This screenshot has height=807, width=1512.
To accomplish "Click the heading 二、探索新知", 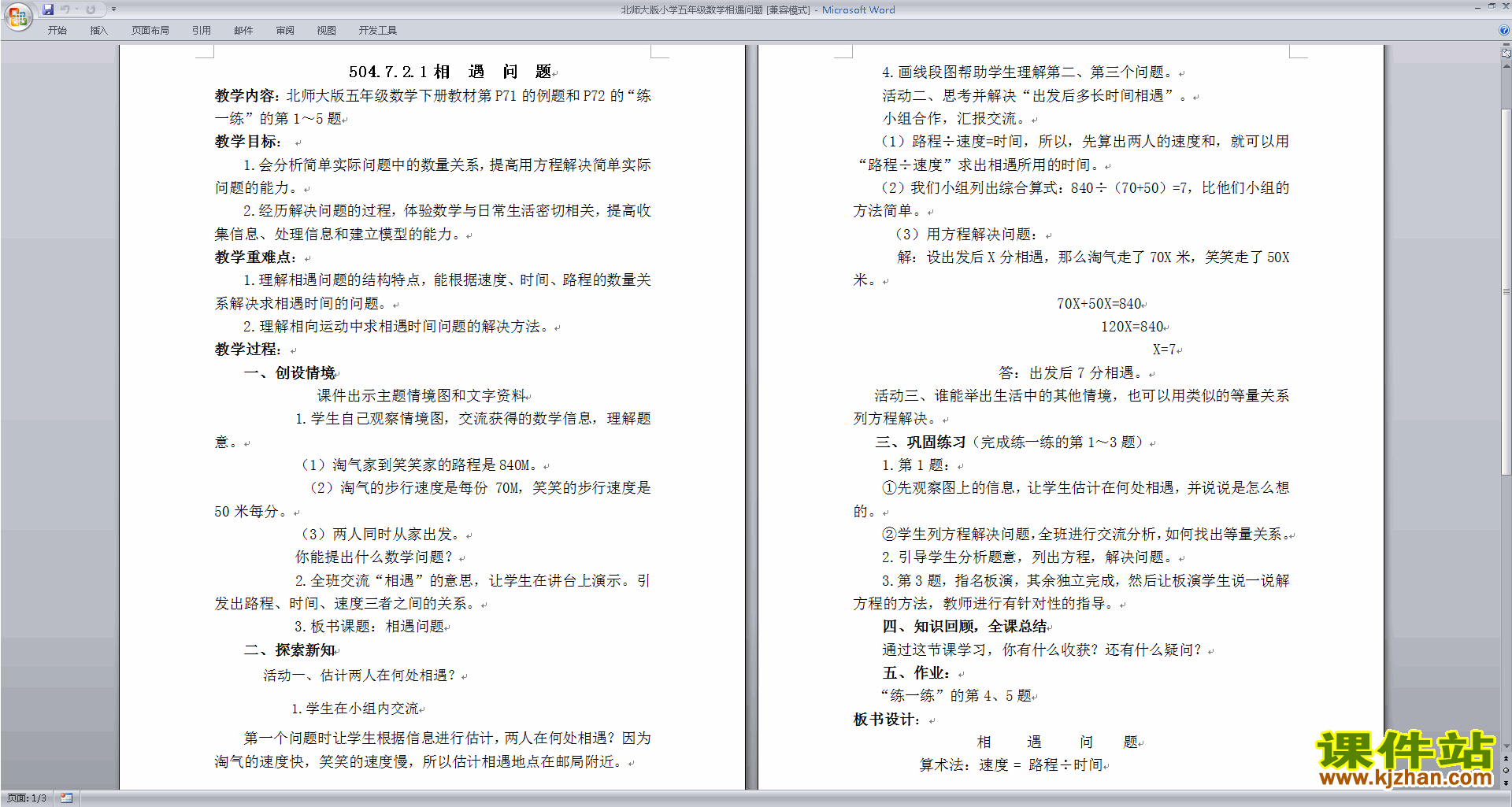I will [290, 650].
